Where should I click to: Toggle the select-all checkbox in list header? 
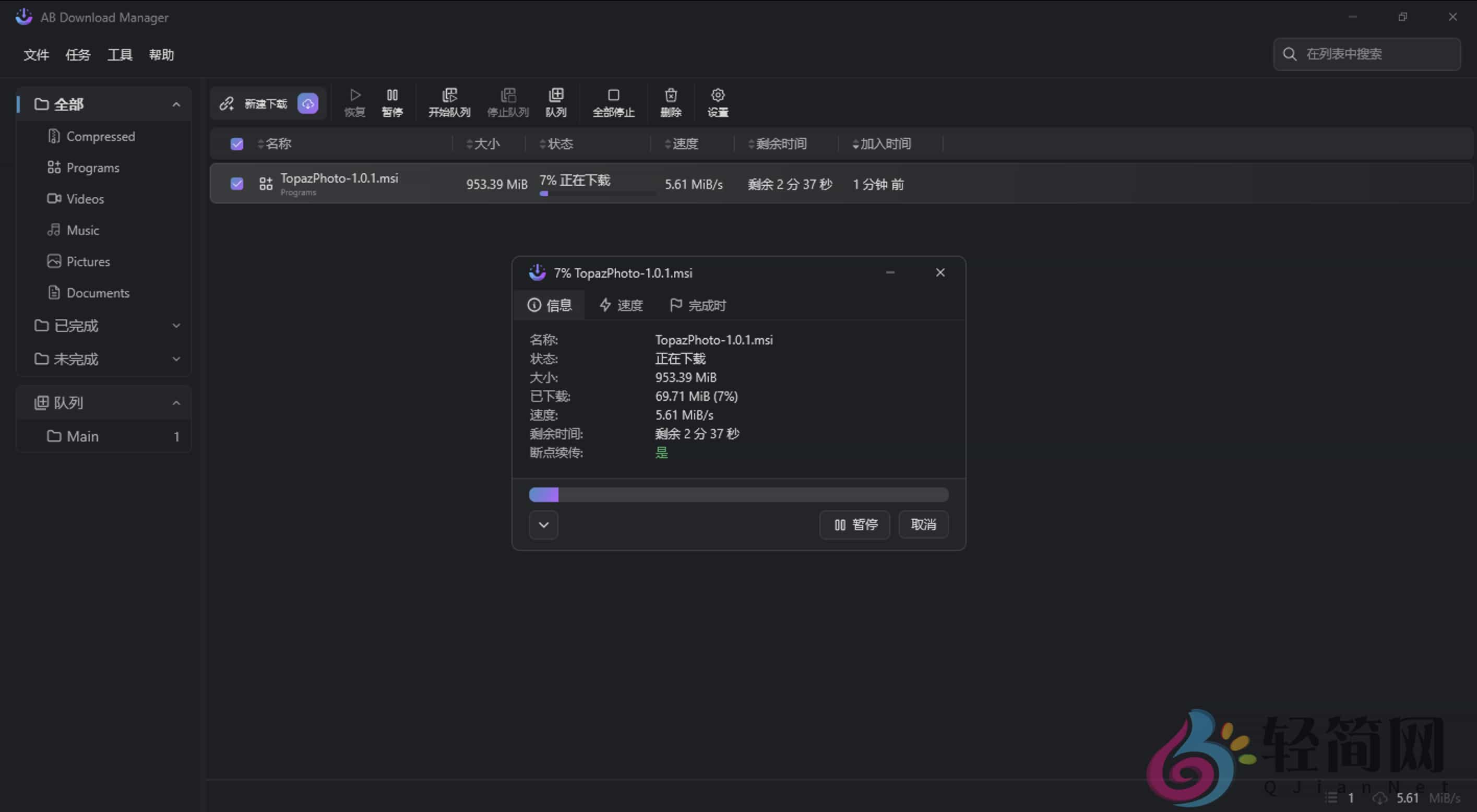click(x=237, y=144)
